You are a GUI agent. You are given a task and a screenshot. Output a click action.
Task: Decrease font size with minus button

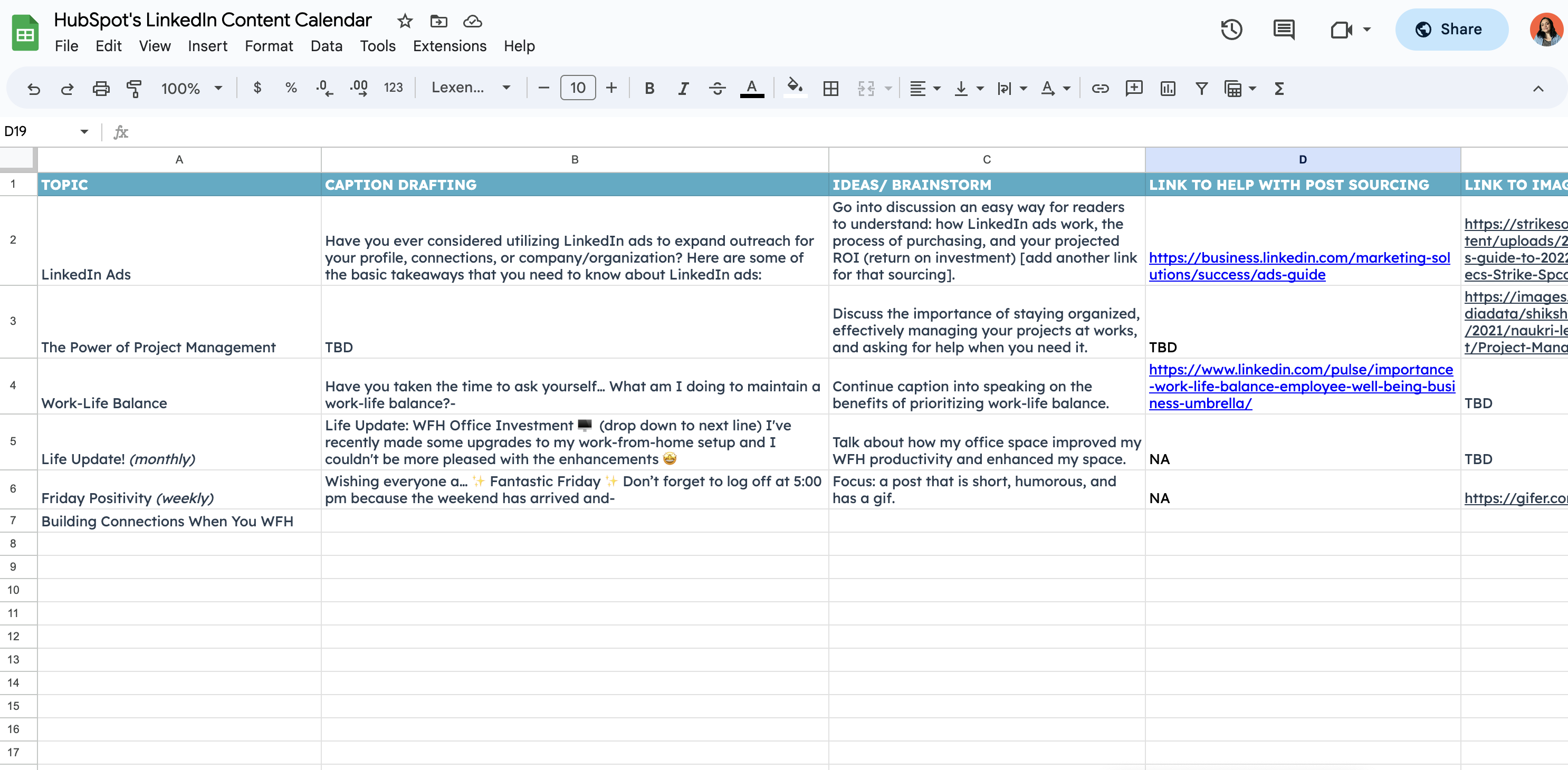coord(543,88)
